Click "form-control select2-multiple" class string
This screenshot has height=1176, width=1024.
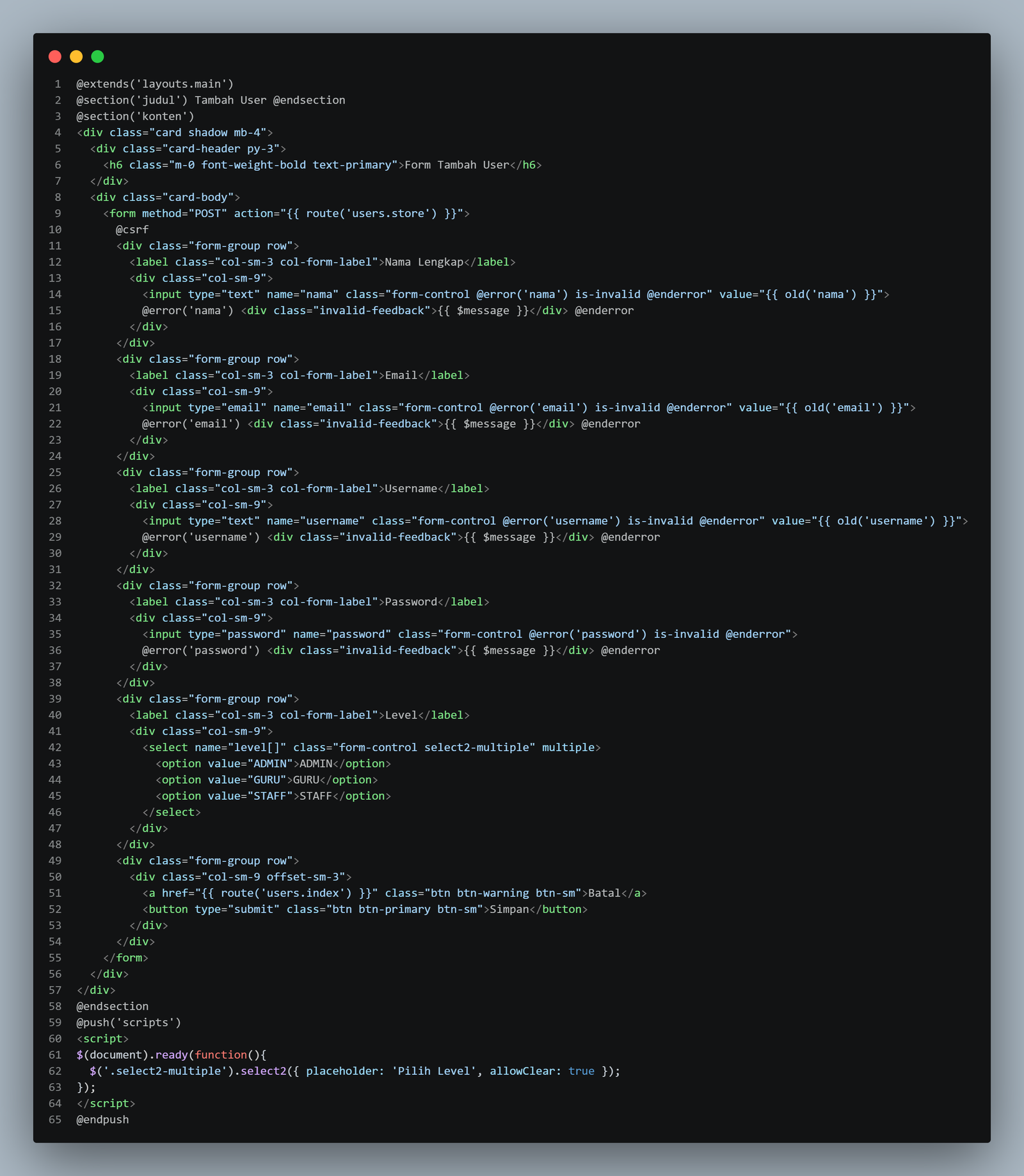tap(434, 747)
